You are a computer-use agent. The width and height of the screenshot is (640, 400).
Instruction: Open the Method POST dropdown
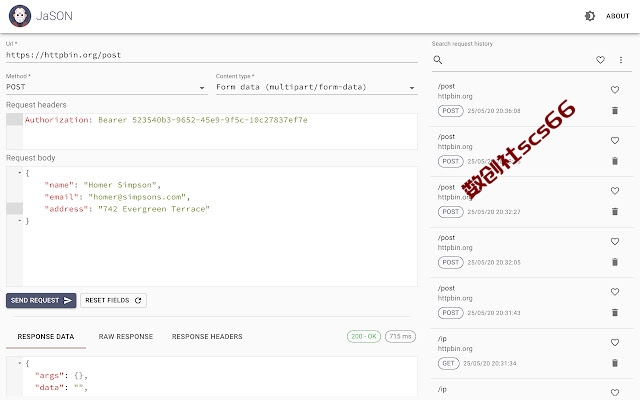(107, 87)
